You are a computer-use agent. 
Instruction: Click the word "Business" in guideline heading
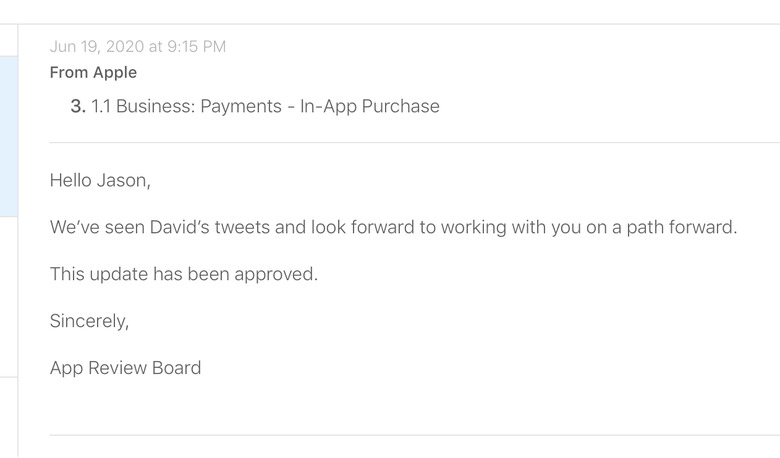tap(155, 106)
